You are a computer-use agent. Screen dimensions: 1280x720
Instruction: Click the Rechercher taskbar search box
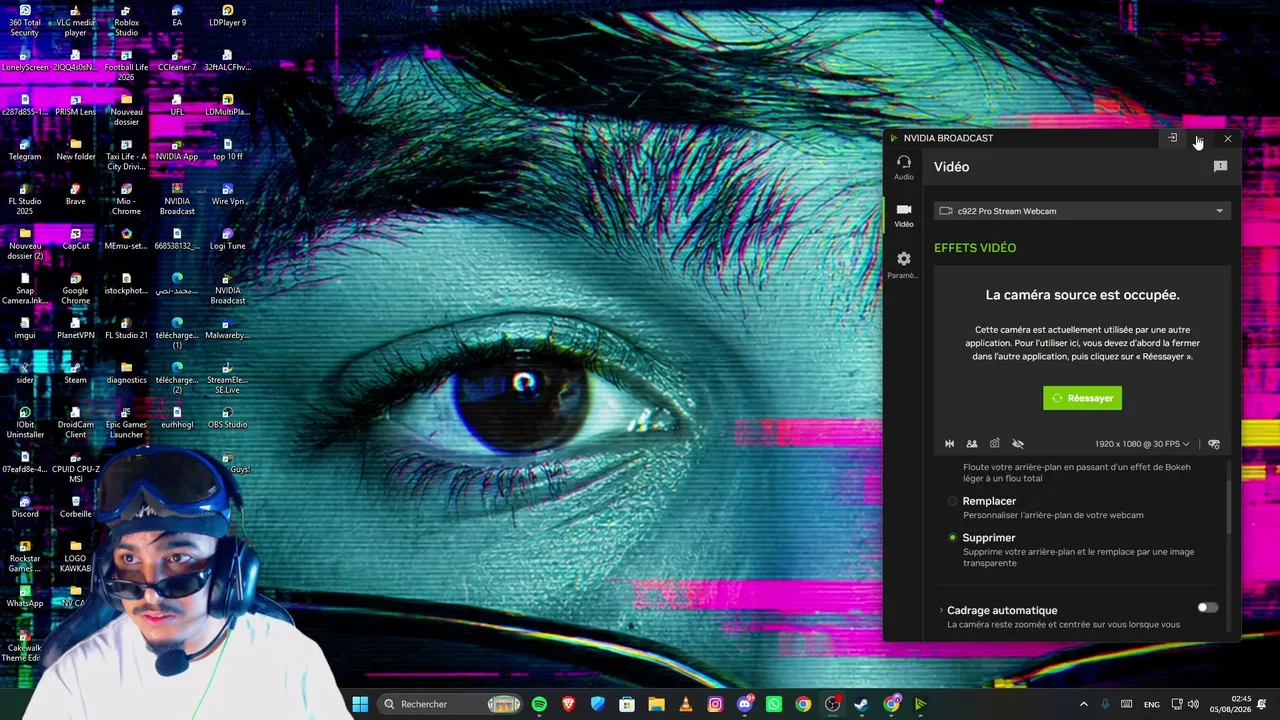pyautogui.click(x=449, y=704)
